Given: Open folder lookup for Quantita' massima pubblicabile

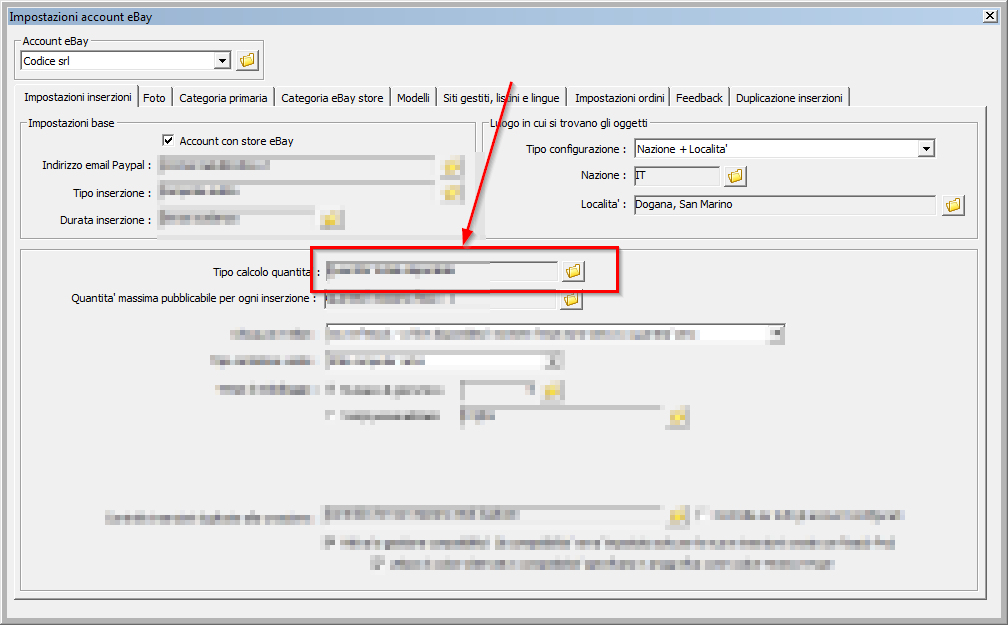Looking at the screenshot, I should (x=571, y=300).
